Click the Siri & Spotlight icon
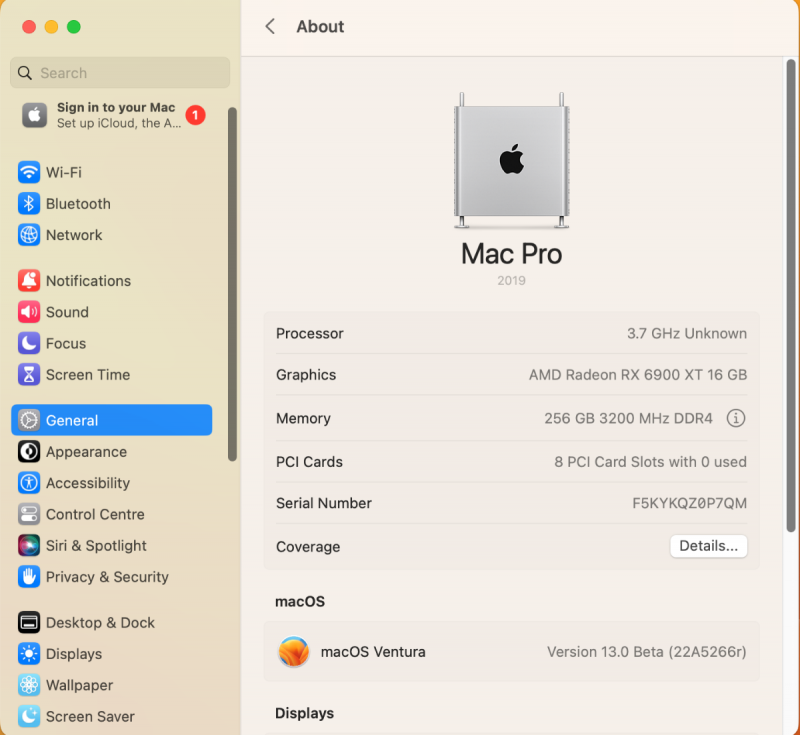Screen dimensions: 800x735 pyautogui.click(x=29, y=546)
